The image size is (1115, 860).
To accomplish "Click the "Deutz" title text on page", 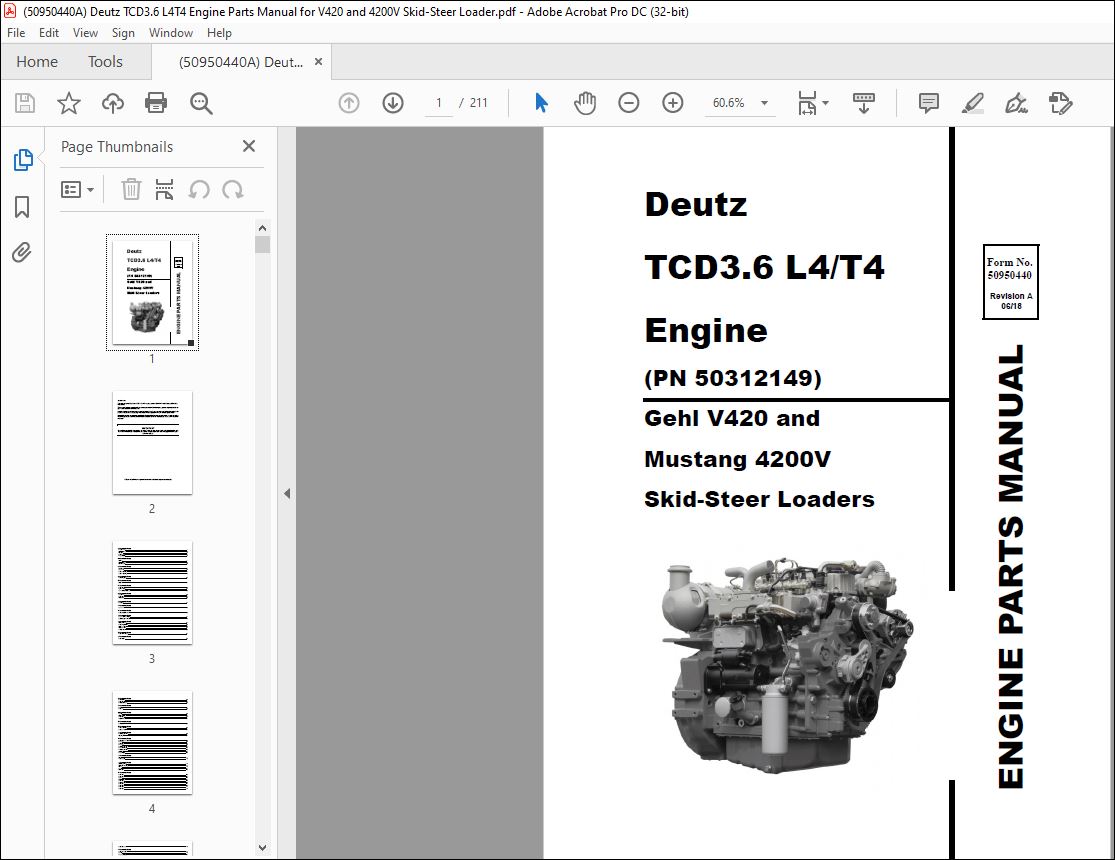I will 695,205.
